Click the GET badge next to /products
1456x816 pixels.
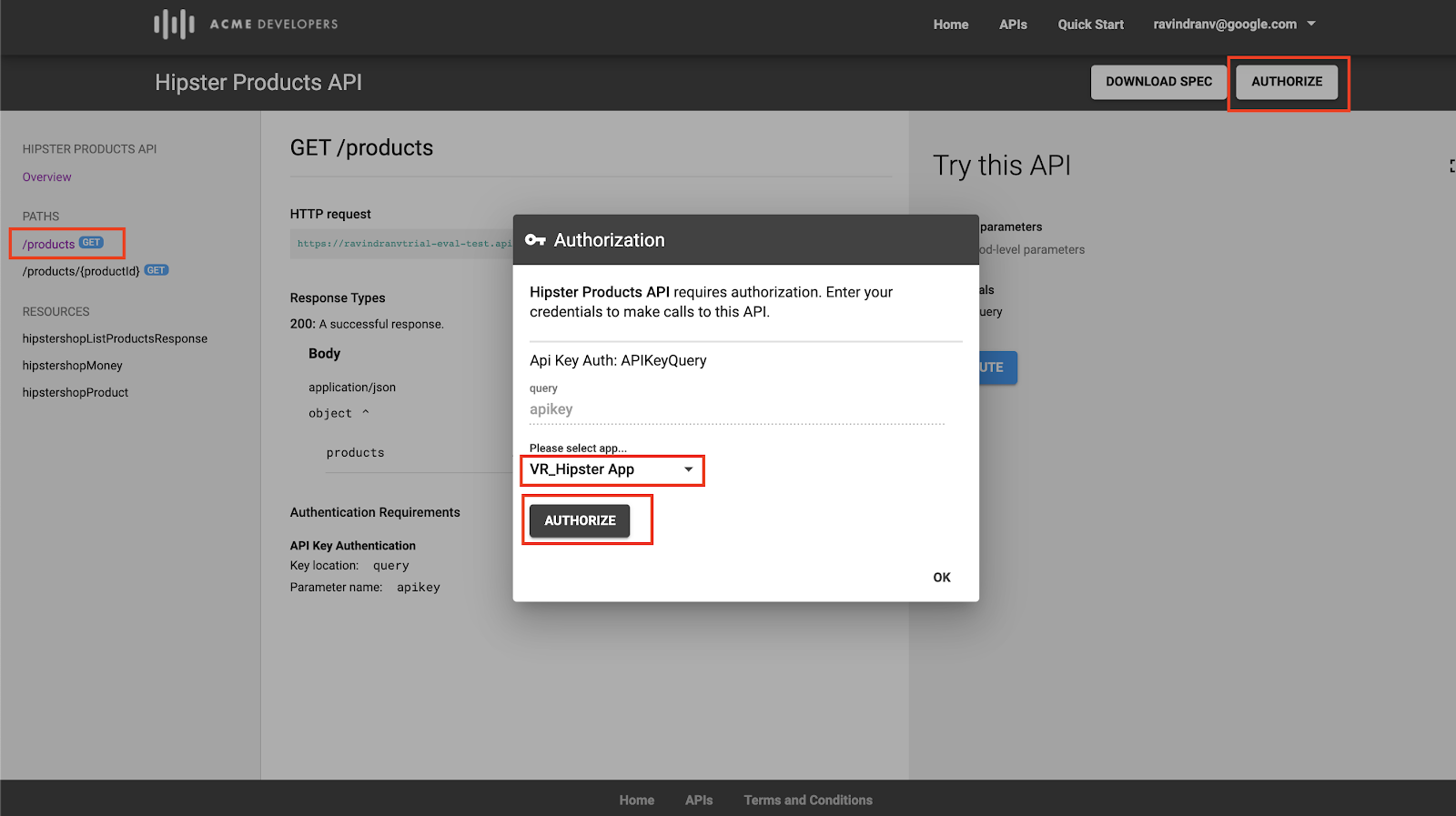tap(91, 243)
